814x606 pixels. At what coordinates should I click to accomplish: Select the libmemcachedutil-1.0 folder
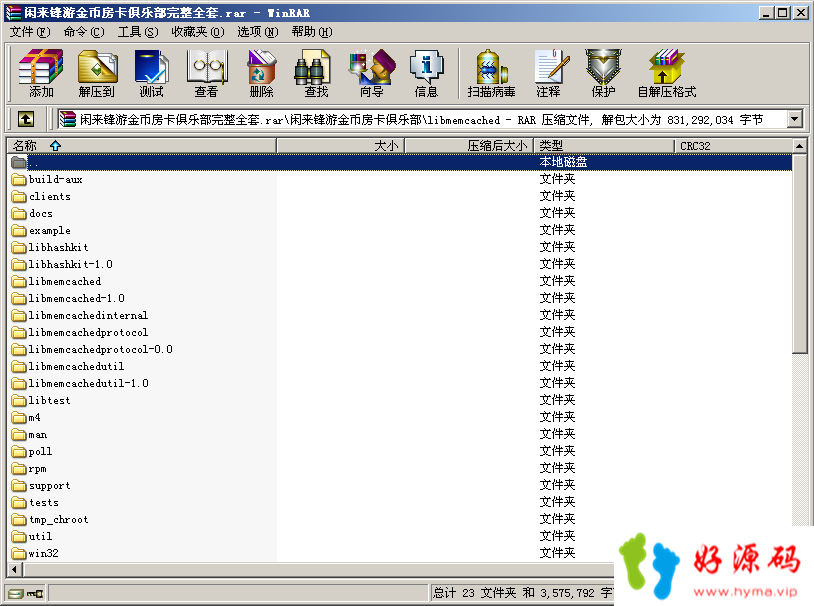pyautogui.click(x=88, y=384)
